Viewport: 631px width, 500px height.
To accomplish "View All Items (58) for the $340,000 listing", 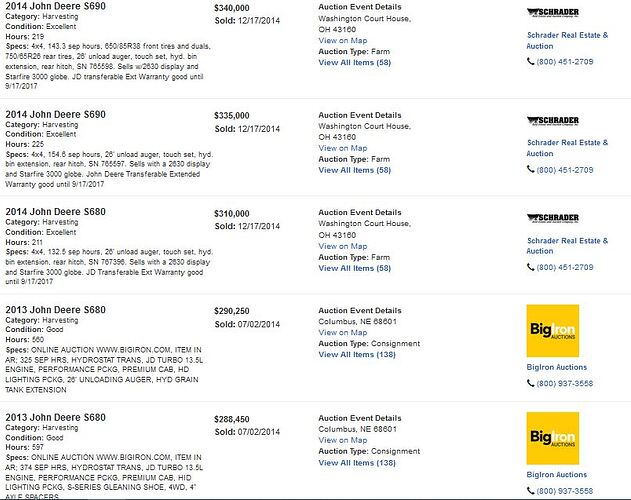I will click(x=355, y=62).
